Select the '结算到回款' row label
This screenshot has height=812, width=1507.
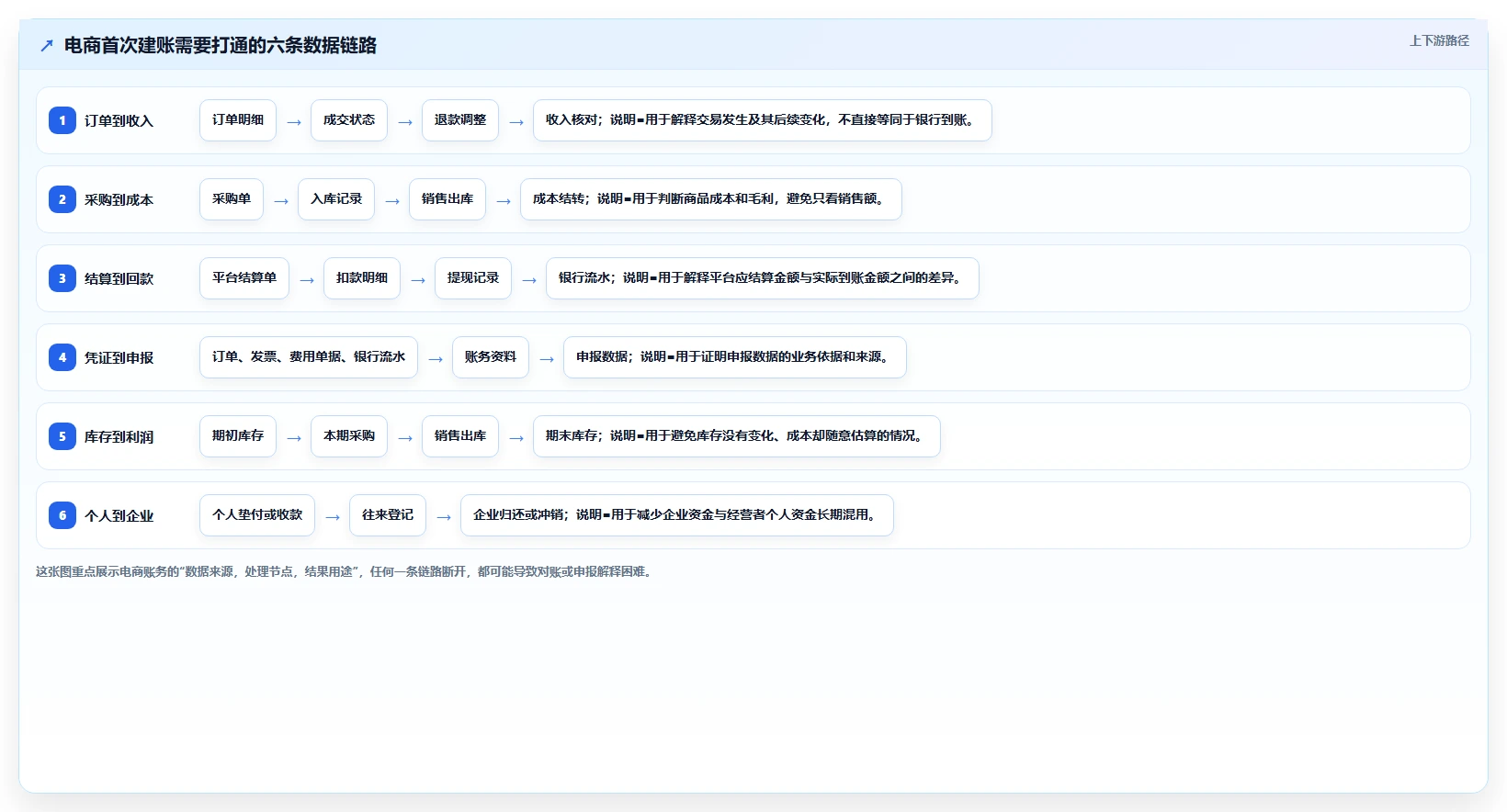119,279
